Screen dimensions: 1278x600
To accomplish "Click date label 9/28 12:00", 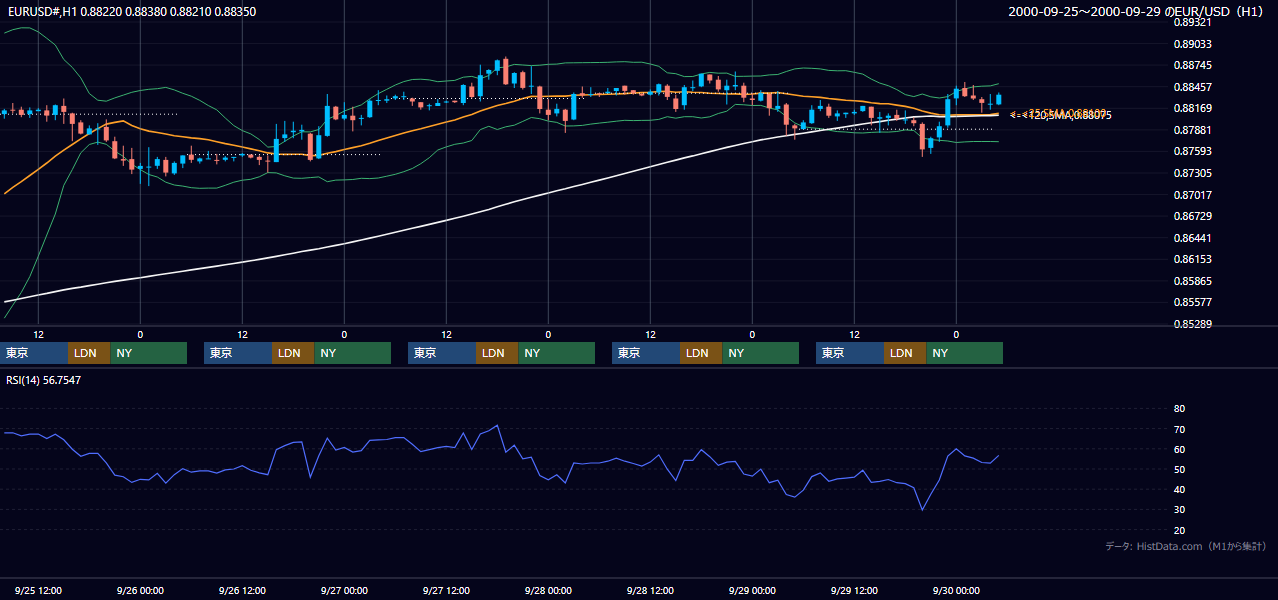I will coord(651,591).
